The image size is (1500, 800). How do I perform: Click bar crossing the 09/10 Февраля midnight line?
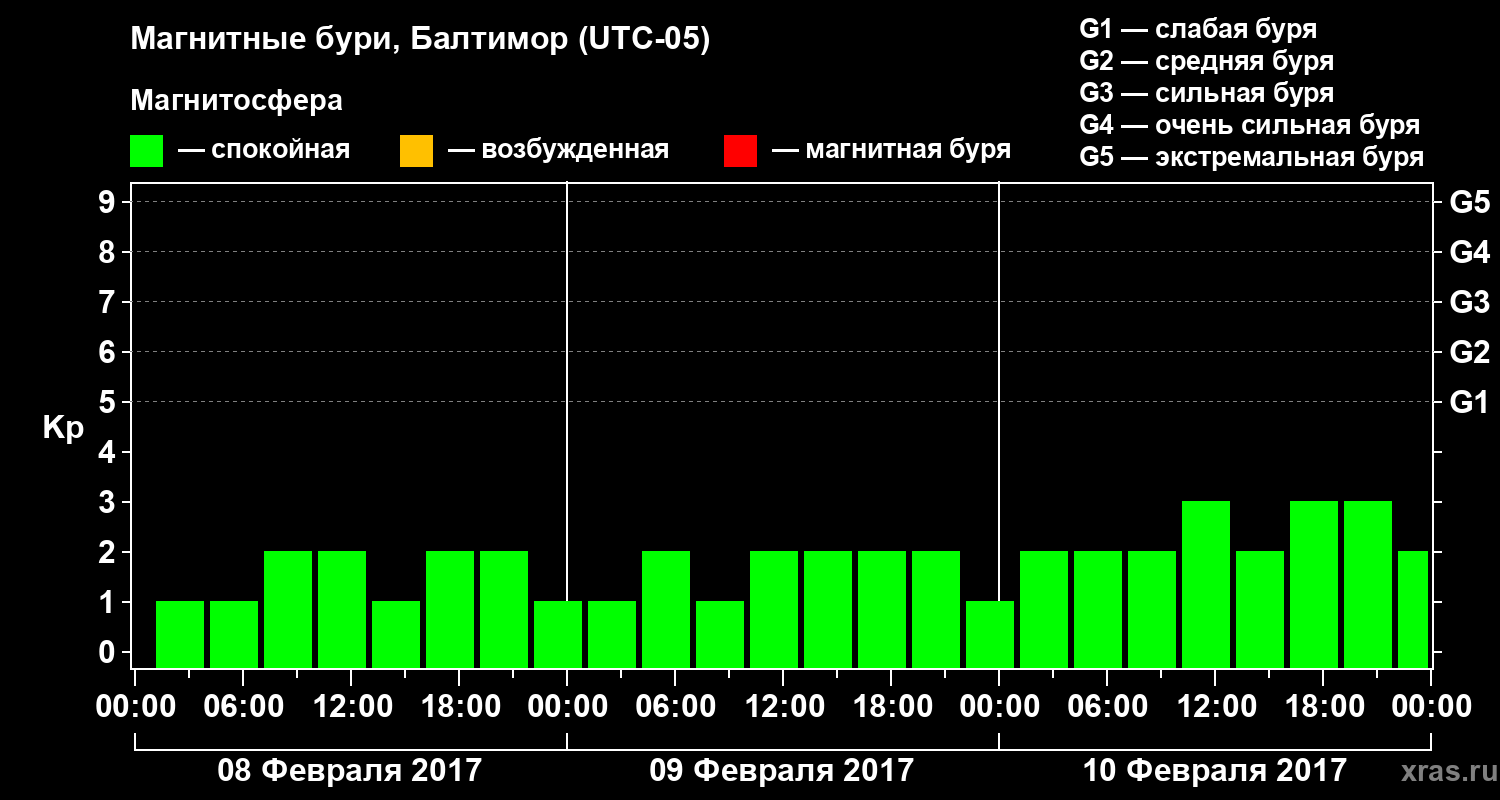(990, 634)
